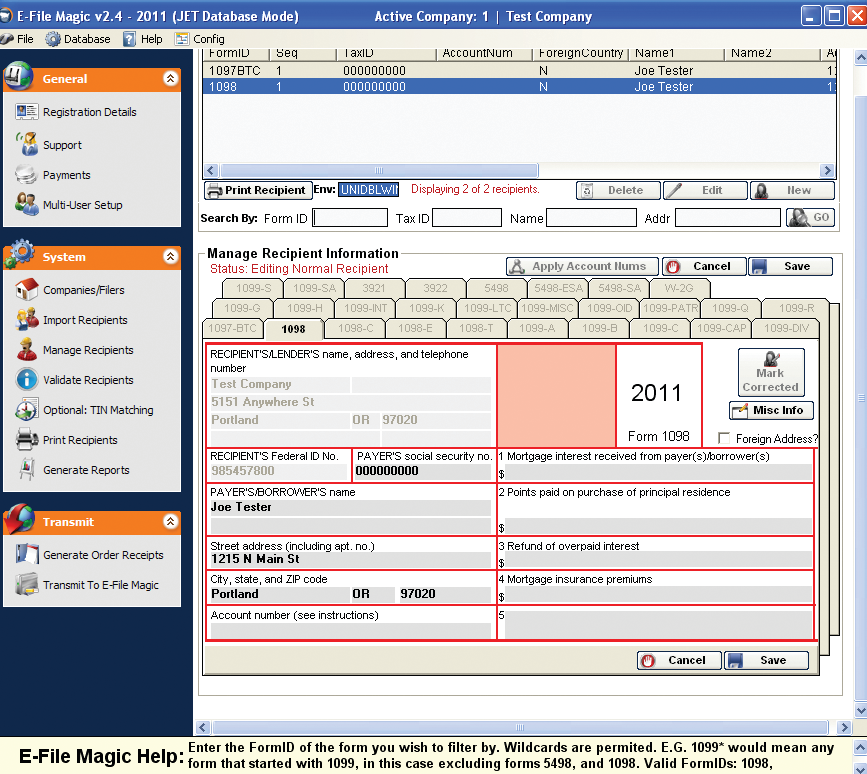Open Support from the sidebar icon
This screenshot has width=867, height=774.
[x=26, y=144]
